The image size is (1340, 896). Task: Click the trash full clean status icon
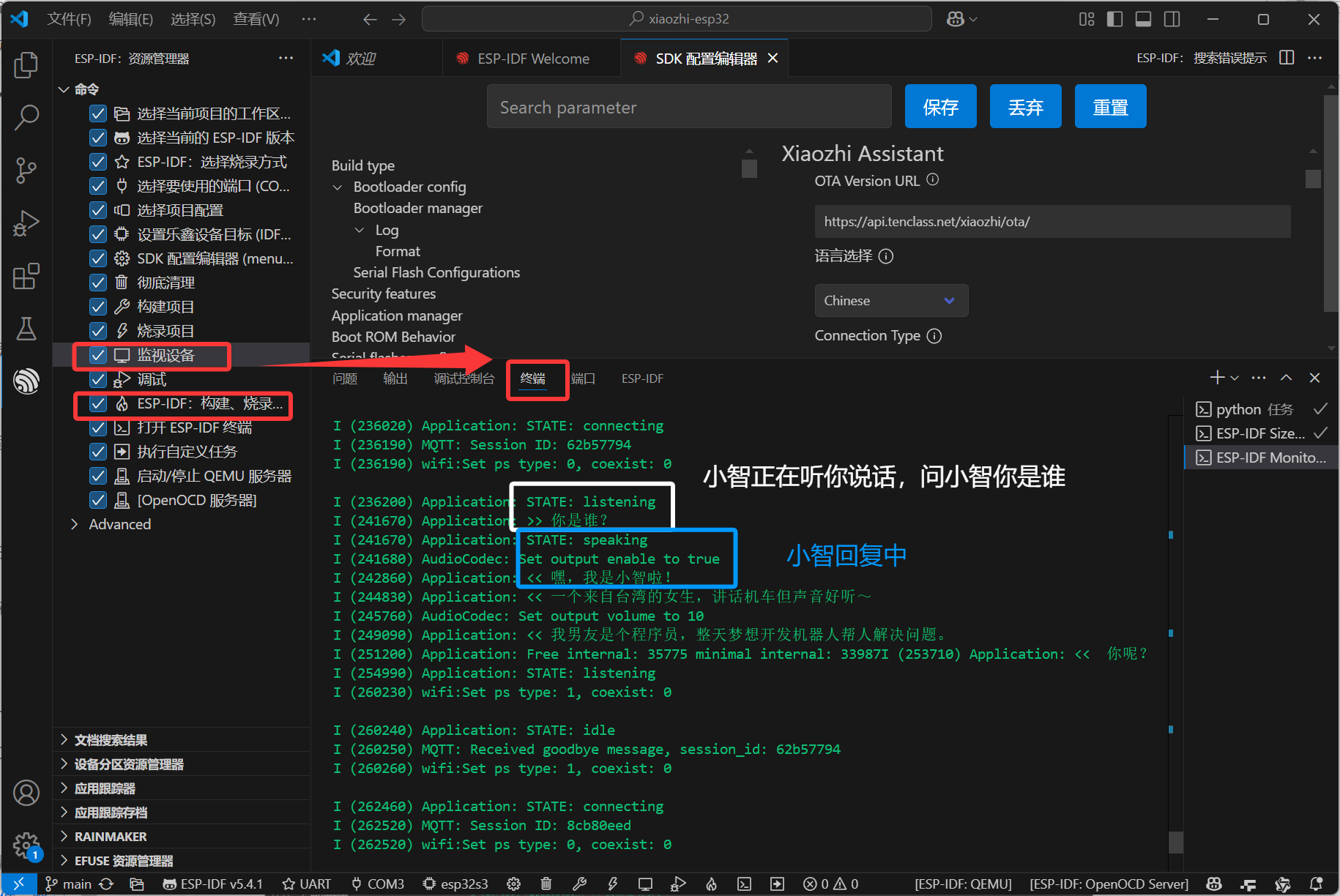tap(546, 884)
